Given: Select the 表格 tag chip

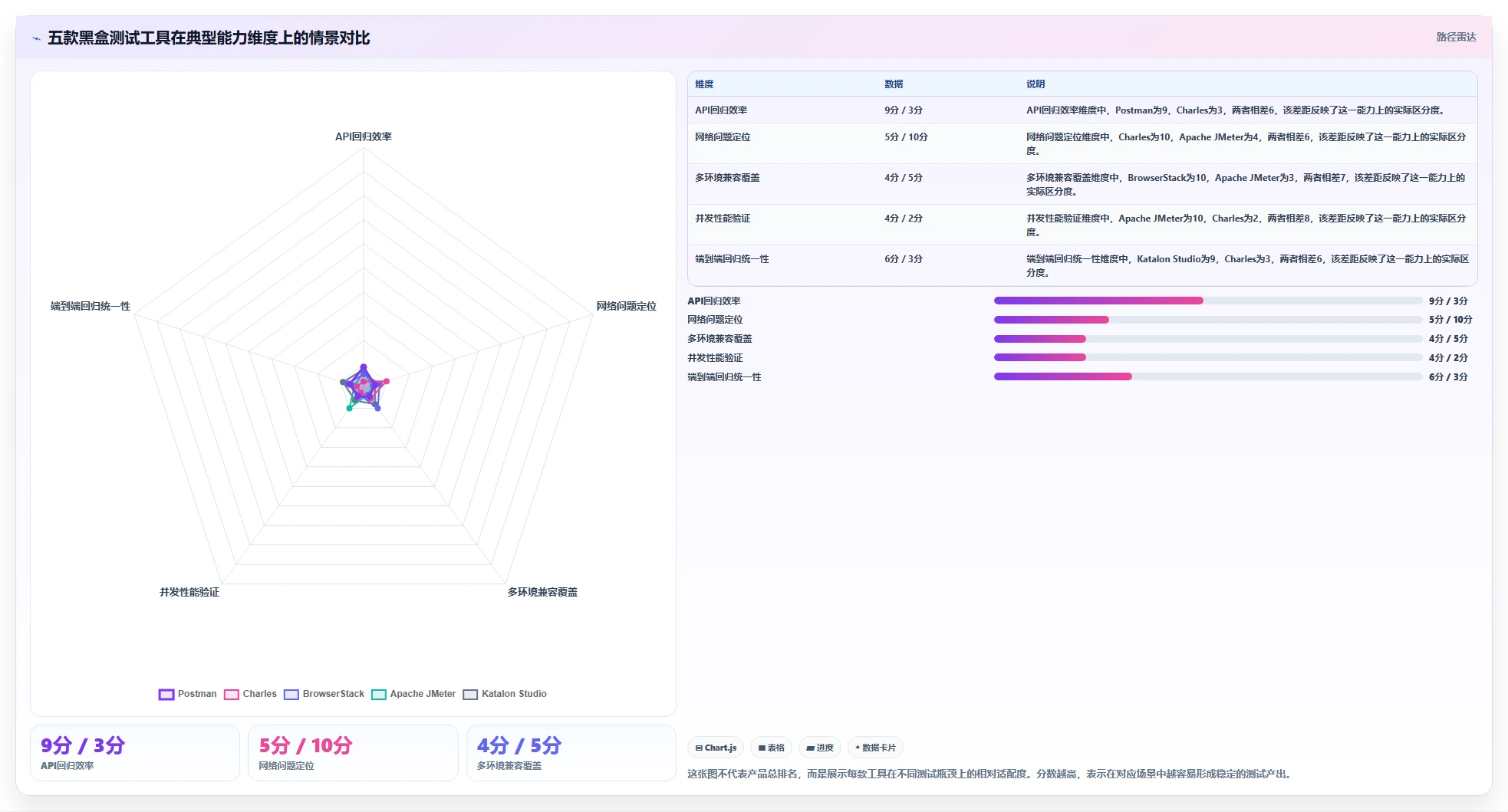Looking at the screenshot, I should pos(772,748).
